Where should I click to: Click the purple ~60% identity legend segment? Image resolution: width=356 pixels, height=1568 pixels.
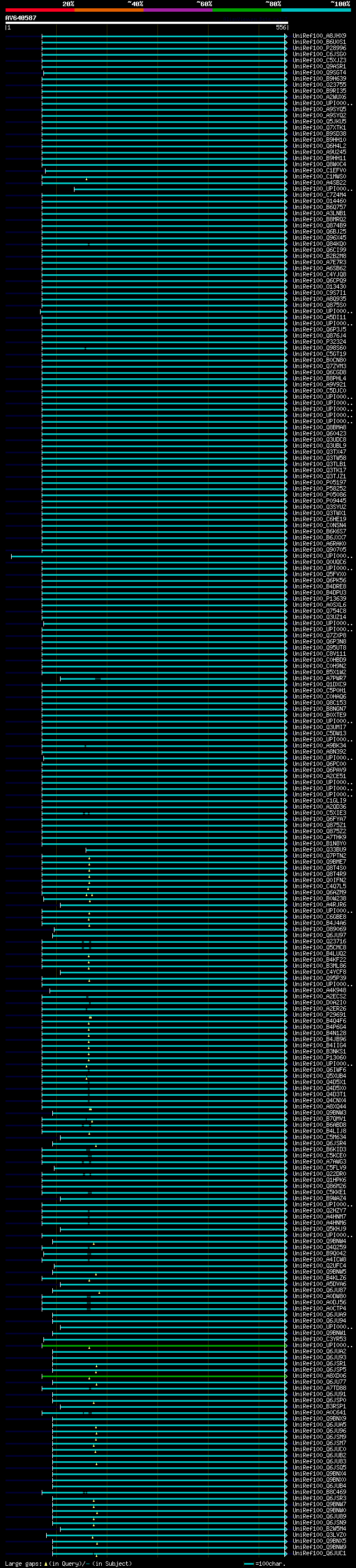pos(179,10)
